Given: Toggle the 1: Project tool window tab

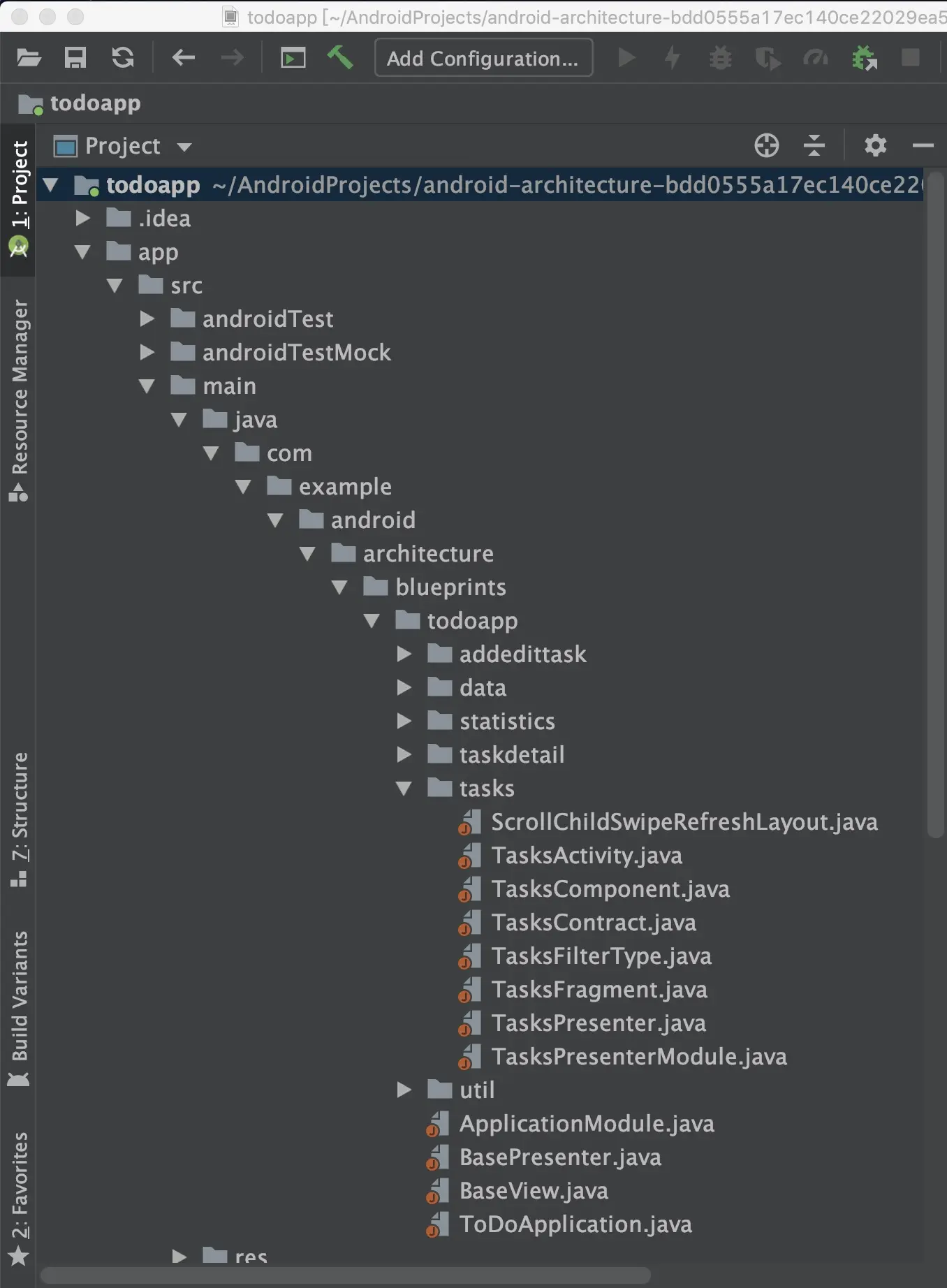Looking at the screenshot, I should (x=19, y=199).
